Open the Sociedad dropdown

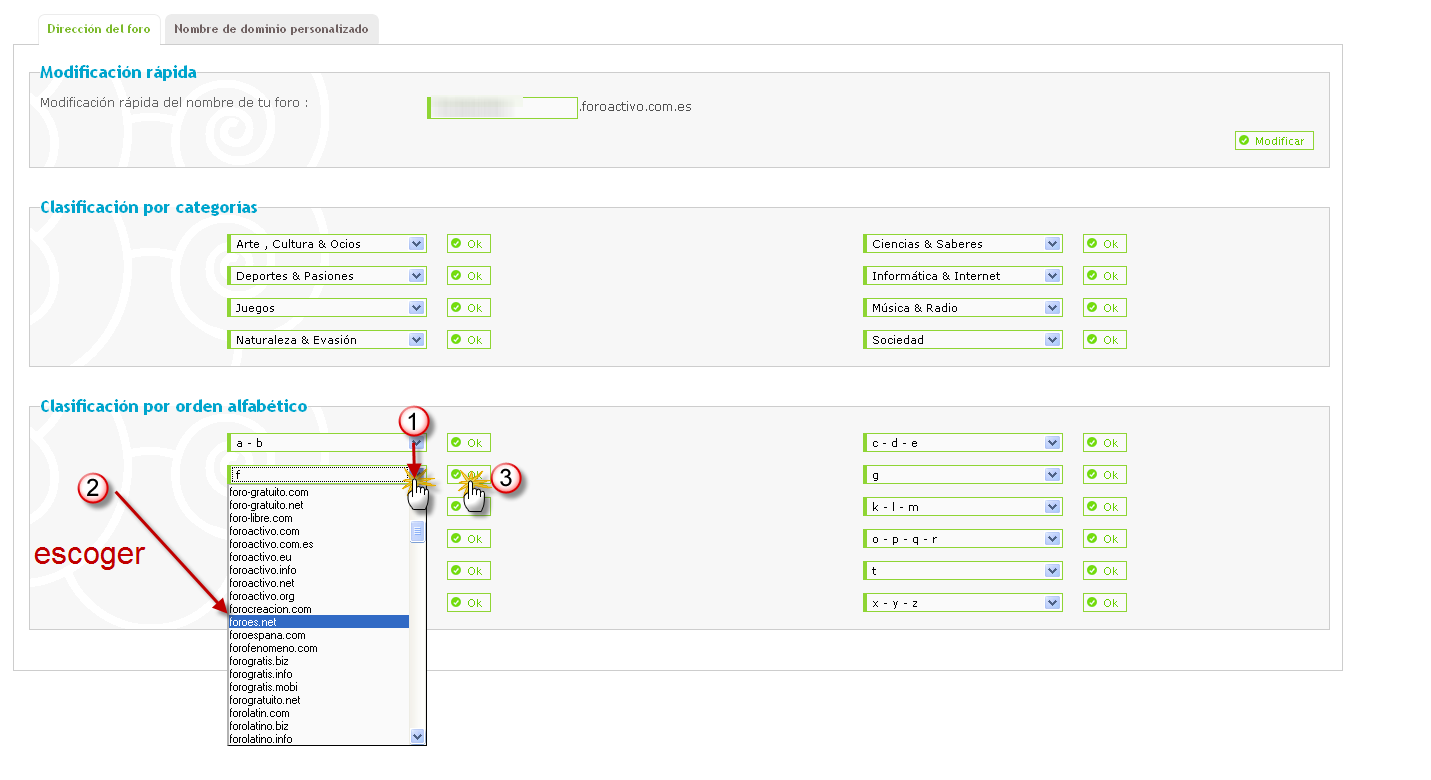(962, 340)
